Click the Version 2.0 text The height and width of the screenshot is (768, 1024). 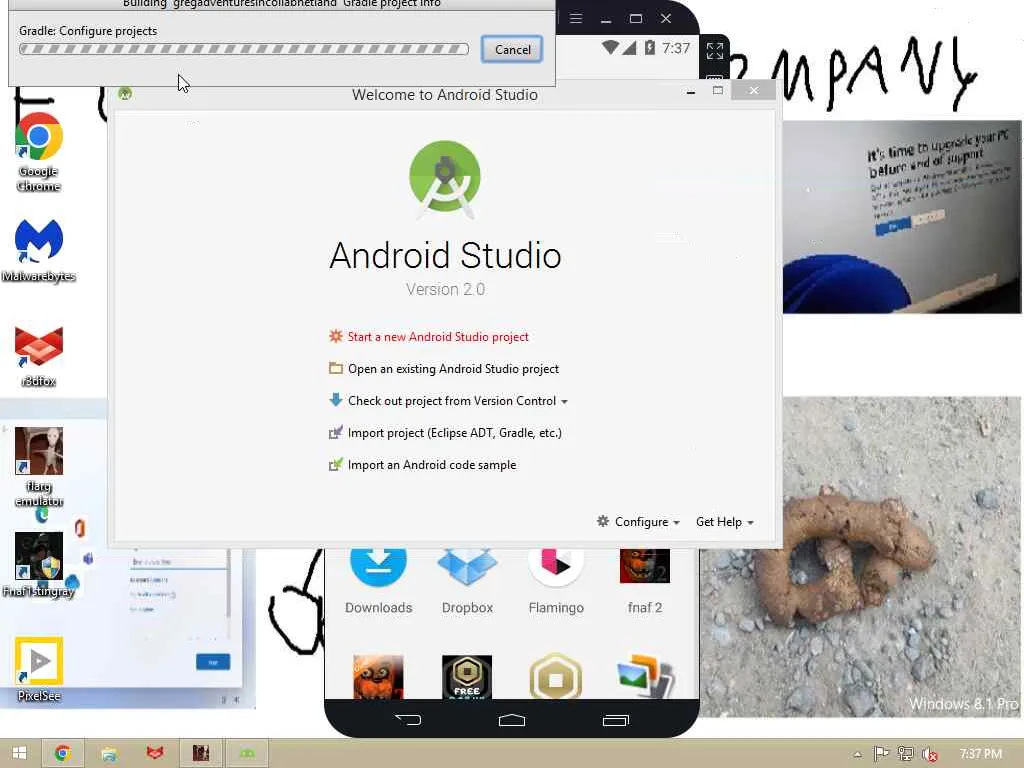click(445, 289)
